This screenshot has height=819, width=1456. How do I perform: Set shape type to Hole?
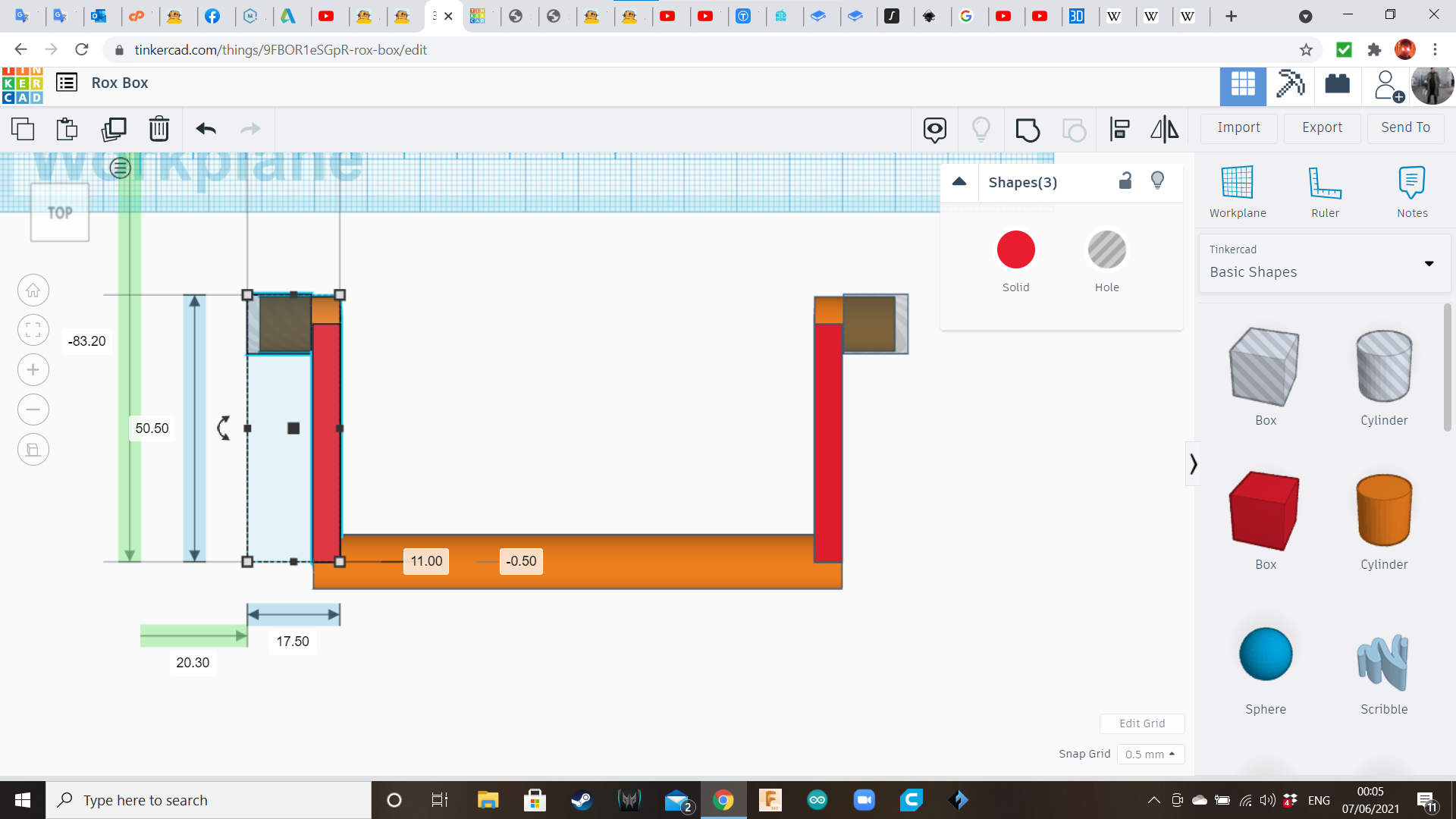pos(1106,250)
